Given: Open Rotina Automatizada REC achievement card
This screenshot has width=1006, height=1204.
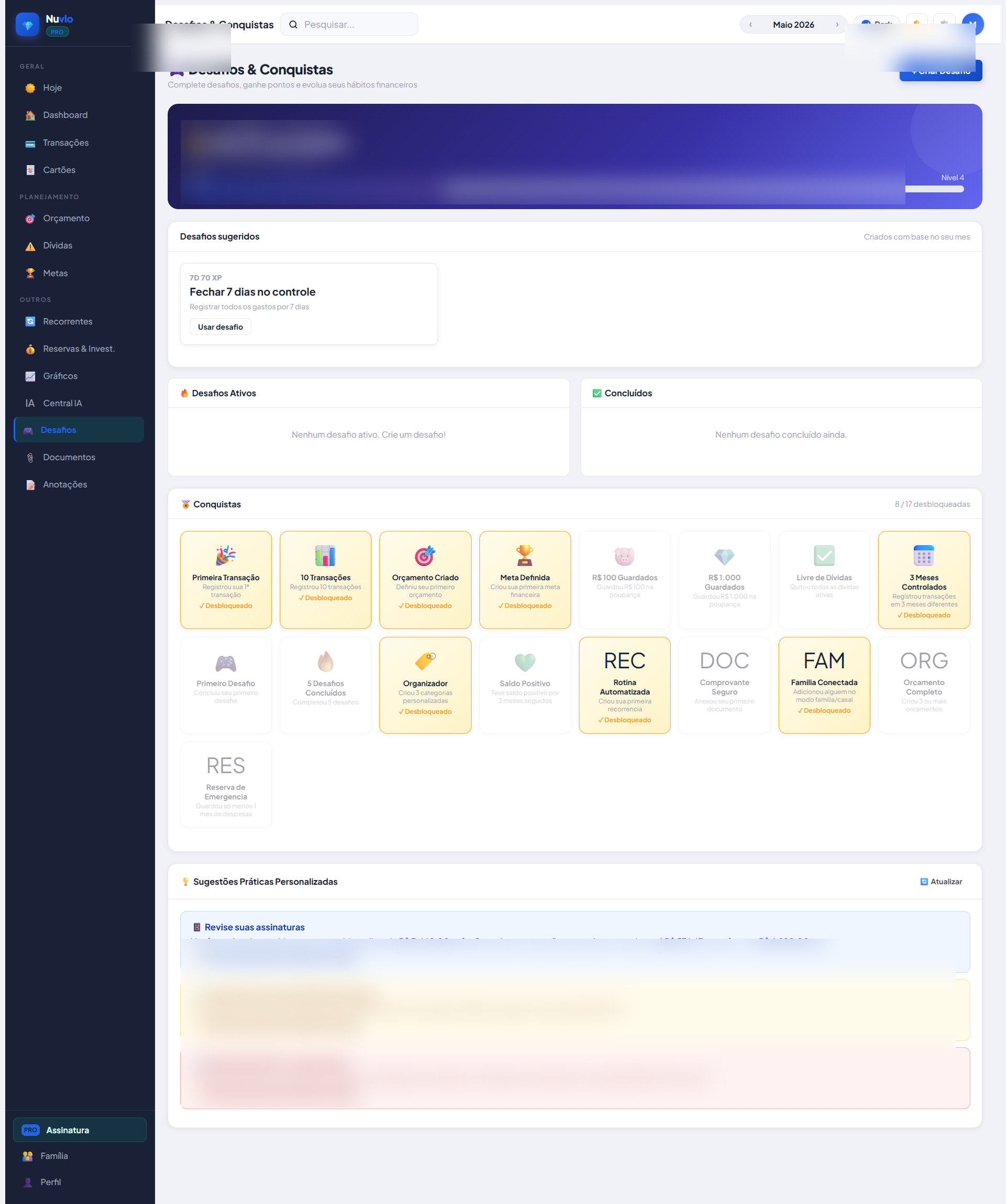Looking at the screenshot, I should [x=624, y=685].
